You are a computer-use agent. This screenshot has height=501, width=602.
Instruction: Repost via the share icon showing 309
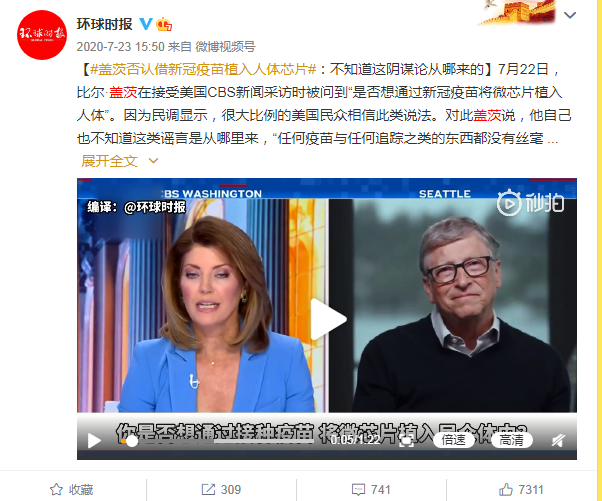click(x=222, y=489)
